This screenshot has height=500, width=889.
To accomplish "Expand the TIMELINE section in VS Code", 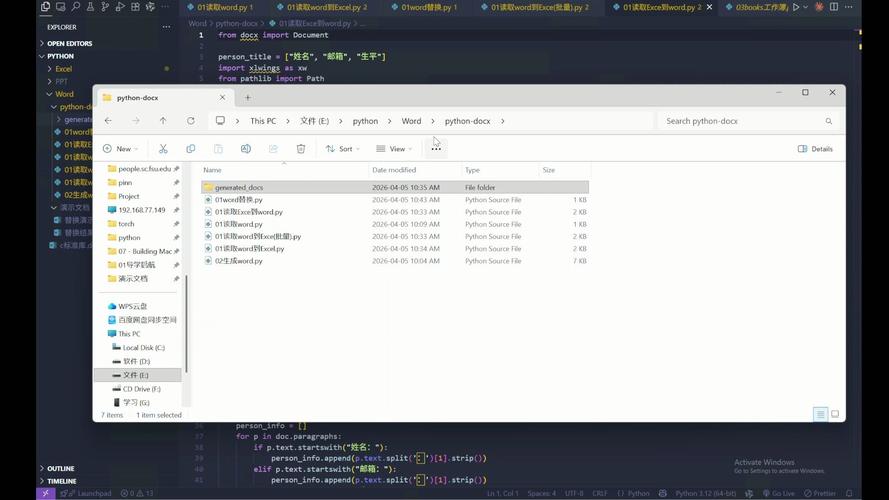I will [61, 481].
